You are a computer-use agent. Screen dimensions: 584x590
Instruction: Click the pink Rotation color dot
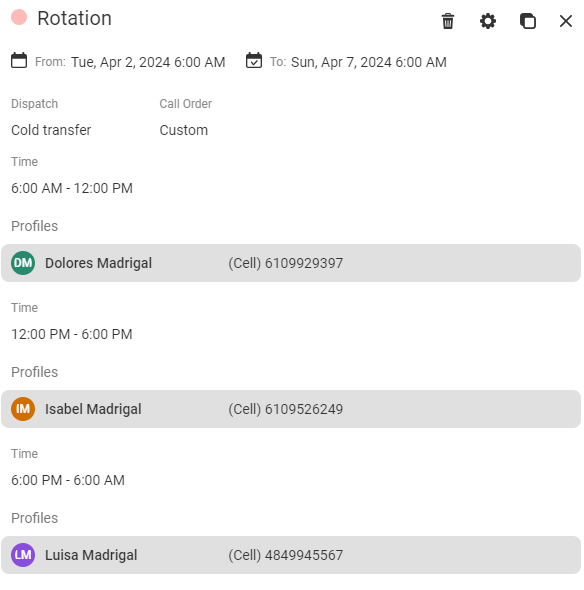click(x=19, y=17)
